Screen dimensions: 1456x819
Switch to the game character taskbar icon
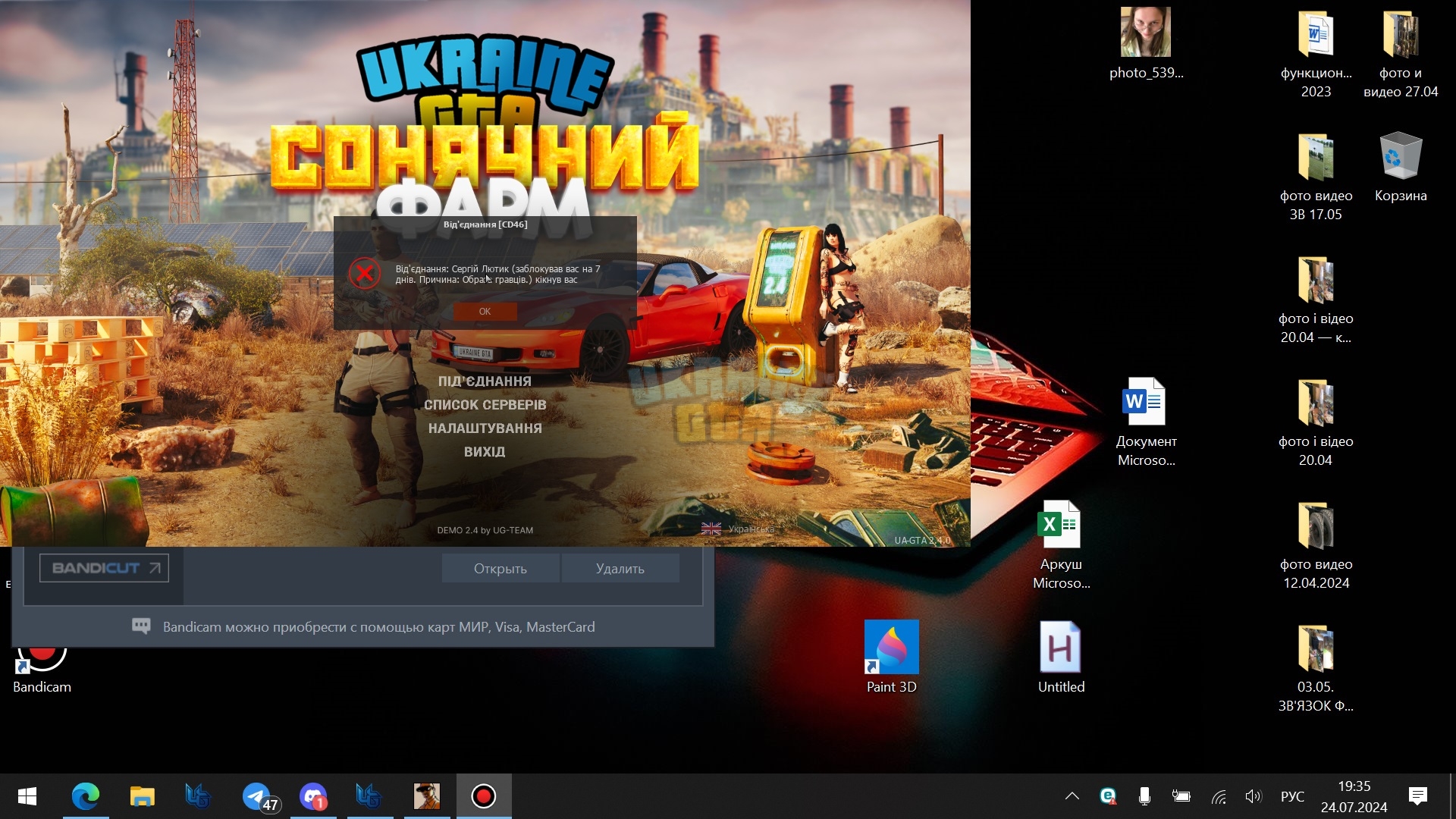[427, 796]
